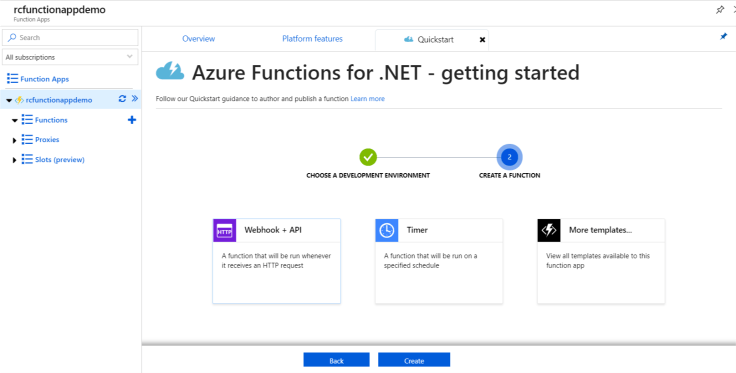This screenshot has width=736, height=373.
Task: Click the CHOOSE A DEVELOPMENT ENVIRONMENT step label
Action: point(368,175)
